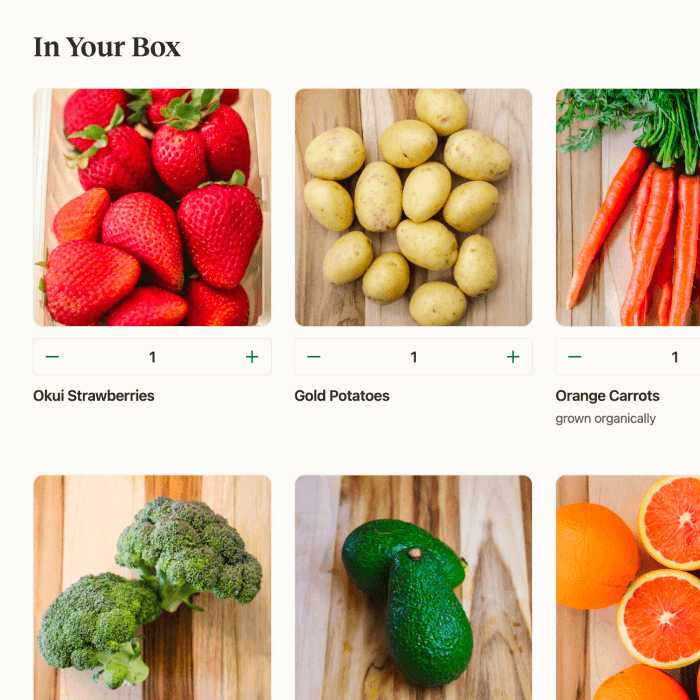This screenshot has width=700, height=700.
Task: Click the Okui Strawberries quantity stepper box
Action: [x=152, y=357]
